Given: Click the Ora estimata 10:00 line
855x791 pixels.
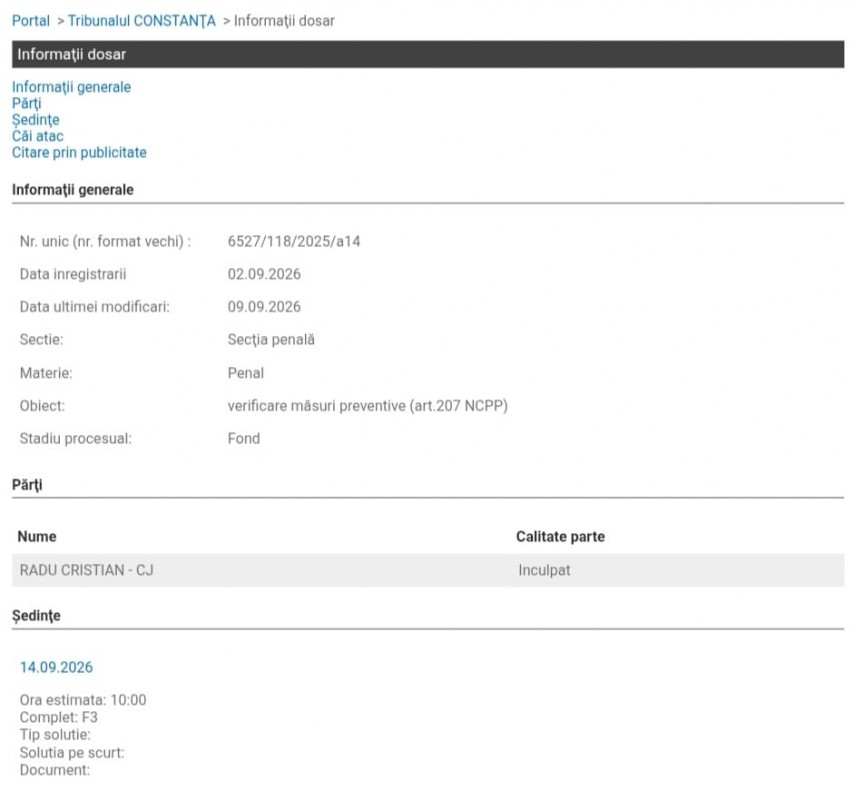Looking at the screenshot, I should click(83, 700).
